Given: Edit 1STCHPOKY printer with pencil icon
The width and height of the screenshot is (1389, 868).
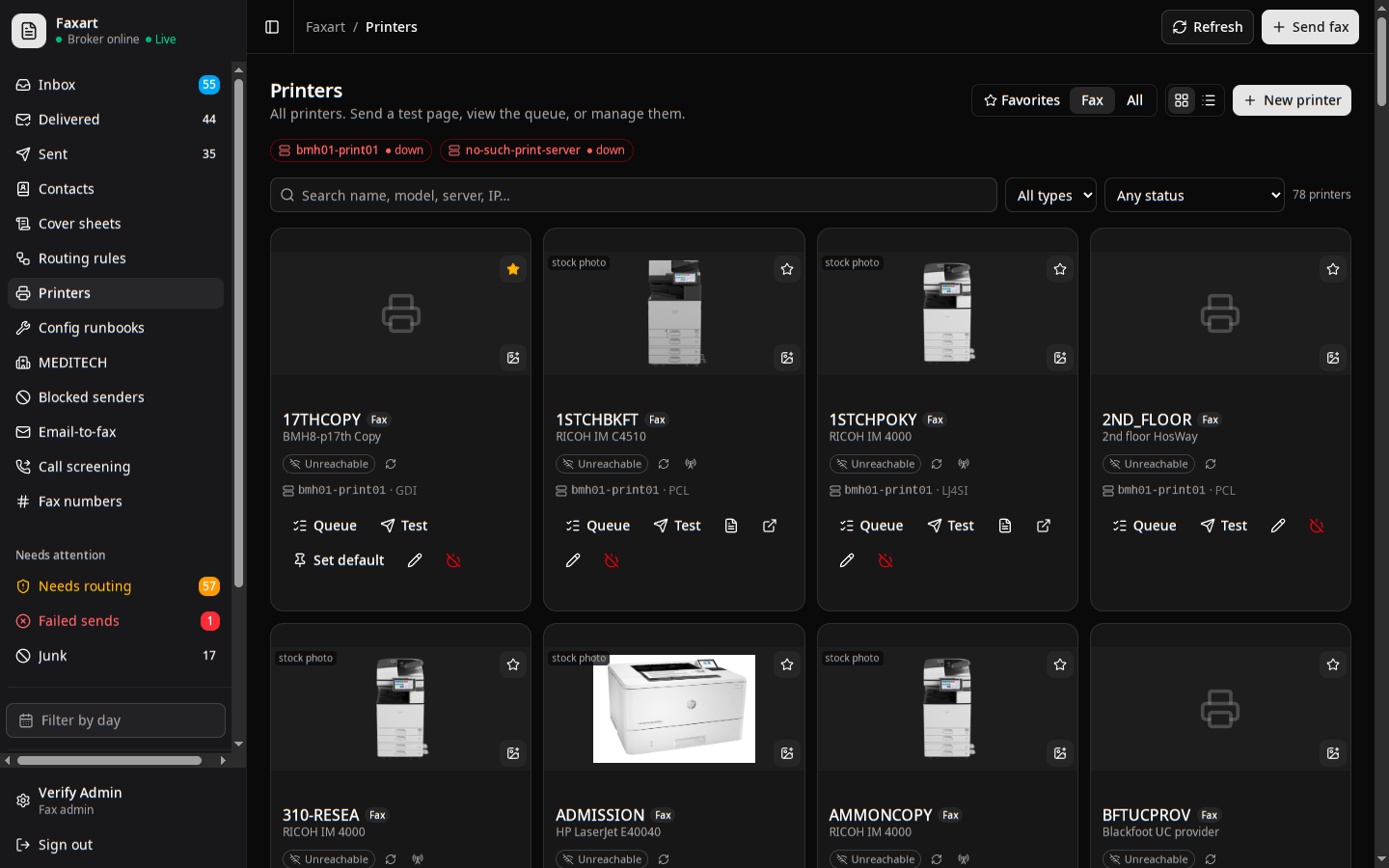Looking at the screenshot, I should click(847, 560).
